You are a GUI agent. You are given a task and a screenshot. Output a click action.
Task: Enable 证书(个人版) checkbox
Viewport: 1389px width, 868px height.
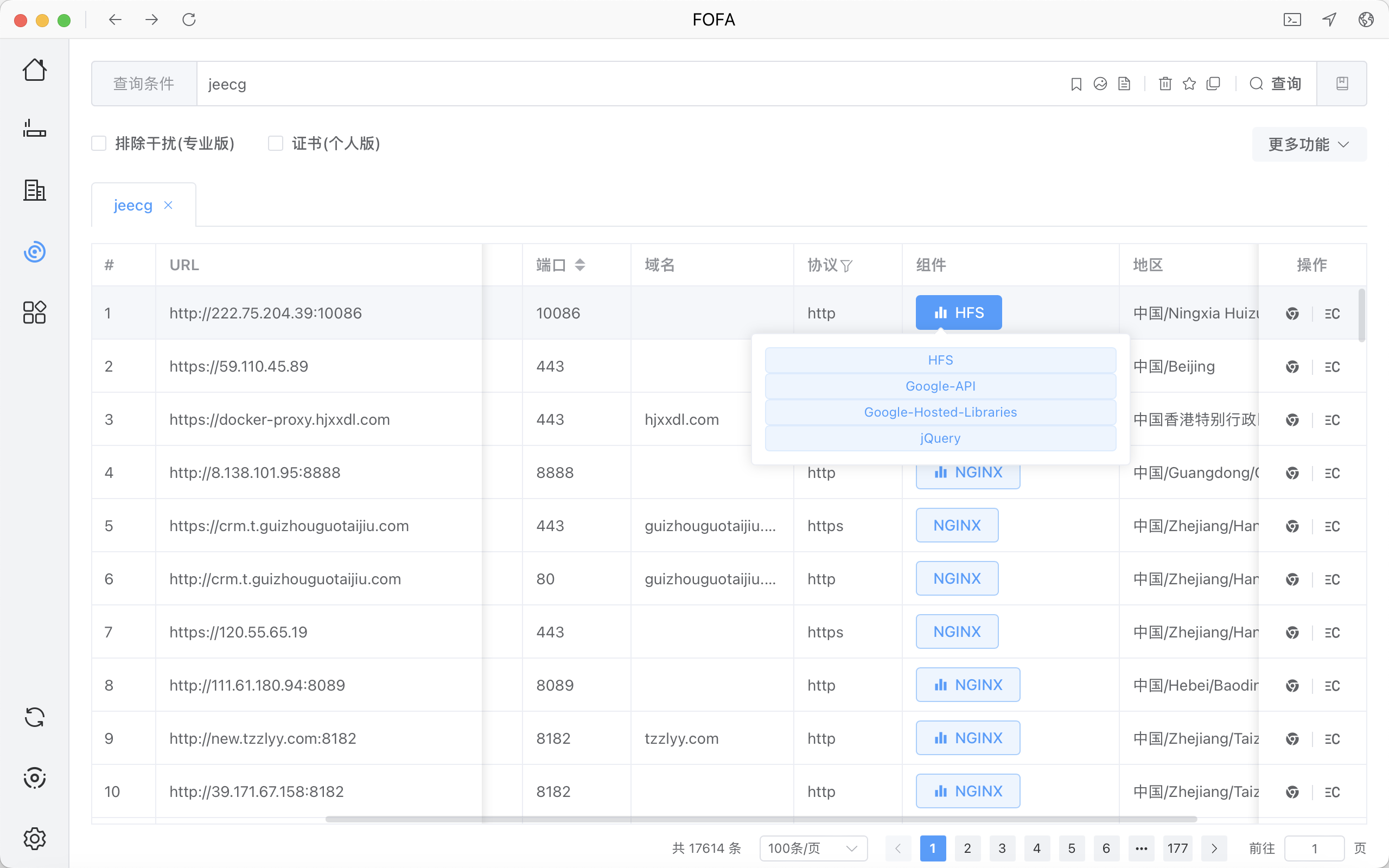[x=276, y=144]
